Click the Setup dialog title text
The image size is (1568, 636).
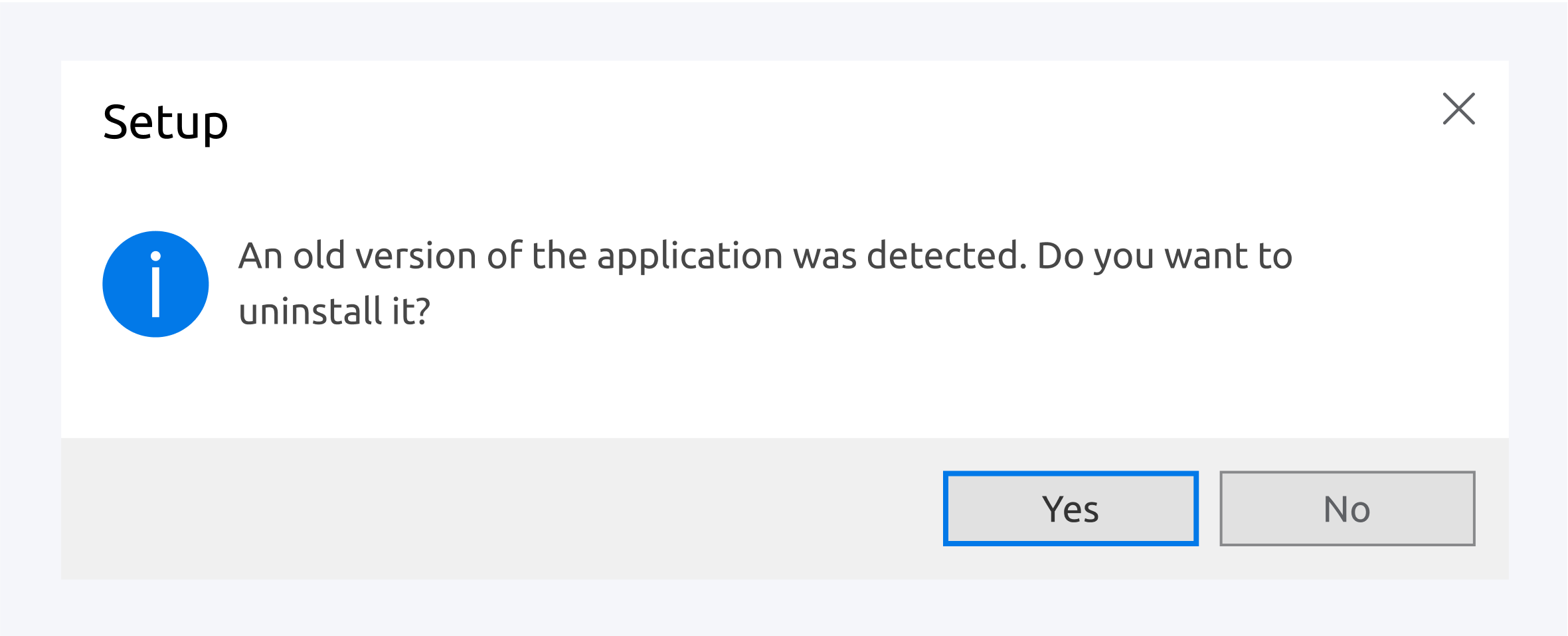tap(165, 123)
